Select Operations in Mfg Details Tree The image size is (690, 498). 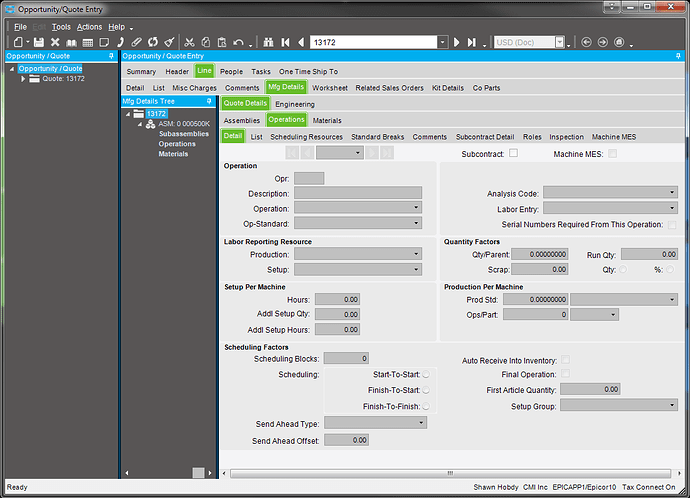click(x=177, y=144)
